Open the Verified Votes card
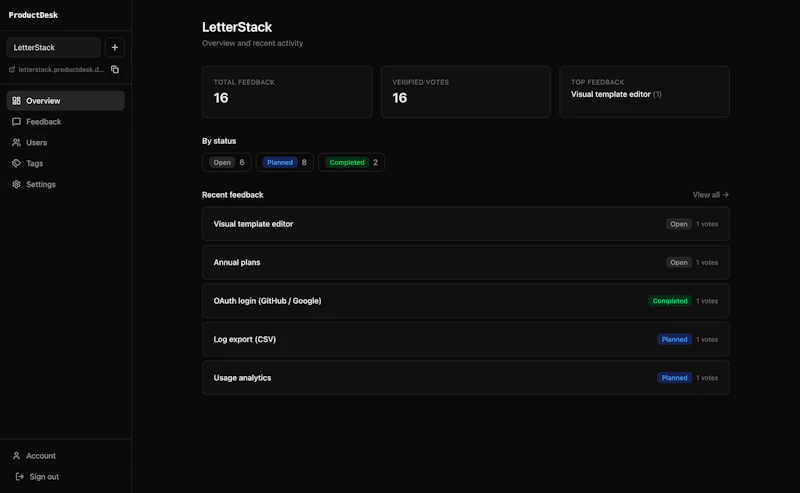This screenshot has width=800, height=493. click(466, 92)
